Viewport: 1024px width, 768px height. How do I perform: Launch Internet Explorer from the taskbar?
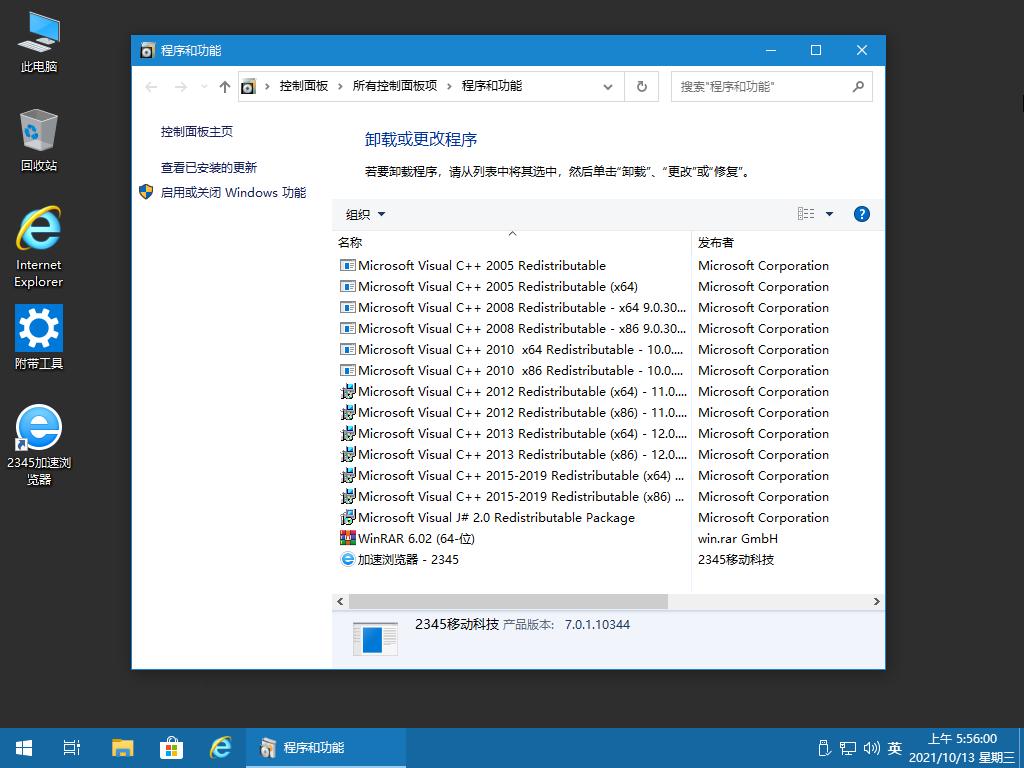[221, 748]
